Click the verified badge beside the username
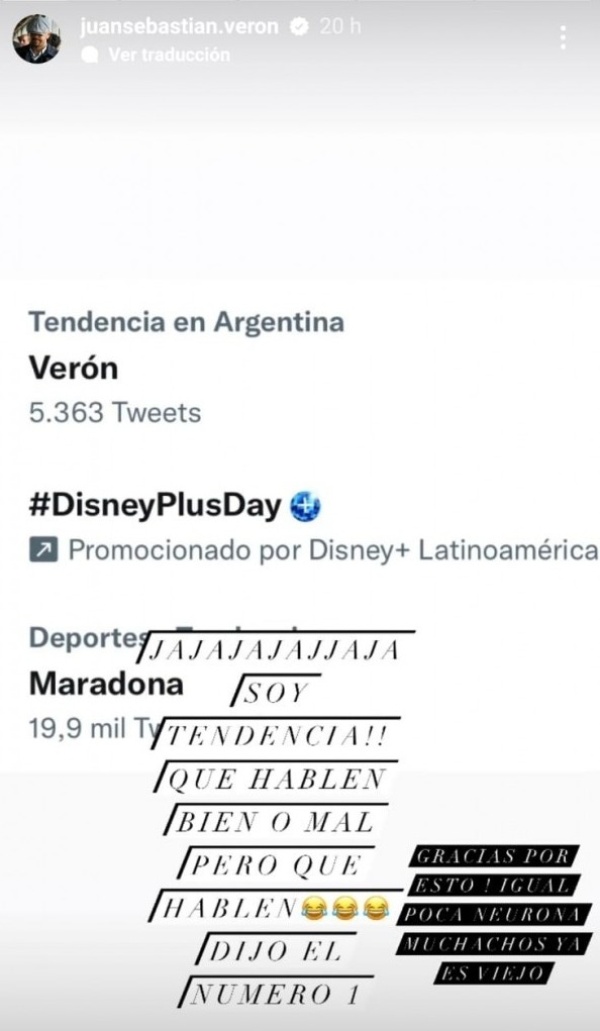 [297, 27]
